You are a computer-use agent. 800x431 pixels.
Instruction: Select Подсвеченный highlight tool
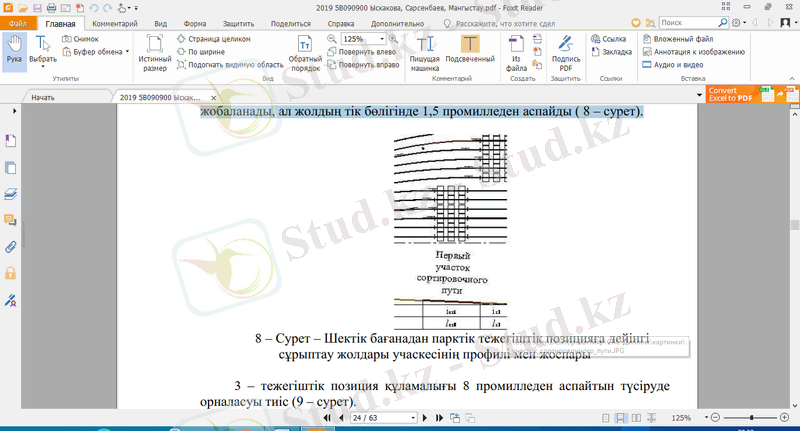click(x=470, y=49)
